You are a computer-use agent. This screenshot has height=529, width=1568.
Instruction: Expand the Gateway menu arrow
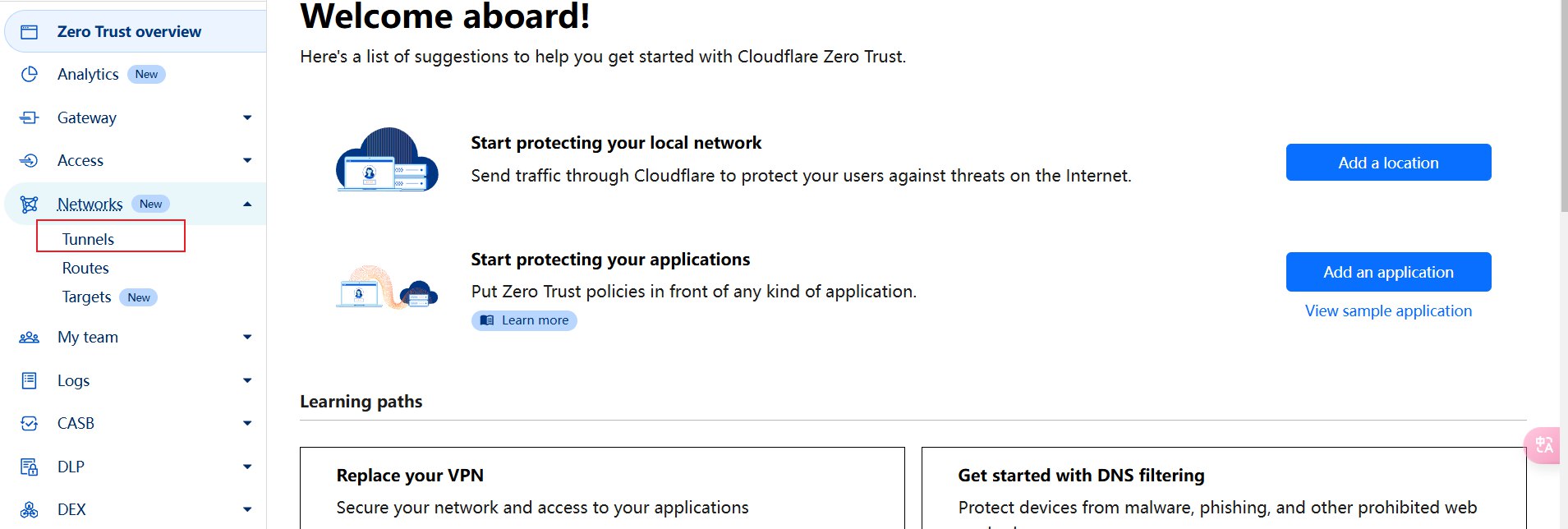pos(247,117)
